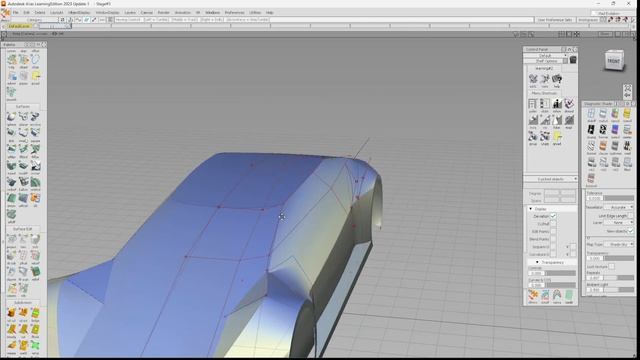Adjust the Repeats slider
The height and width of the screenshot is (360, 640).
[619, 278]
